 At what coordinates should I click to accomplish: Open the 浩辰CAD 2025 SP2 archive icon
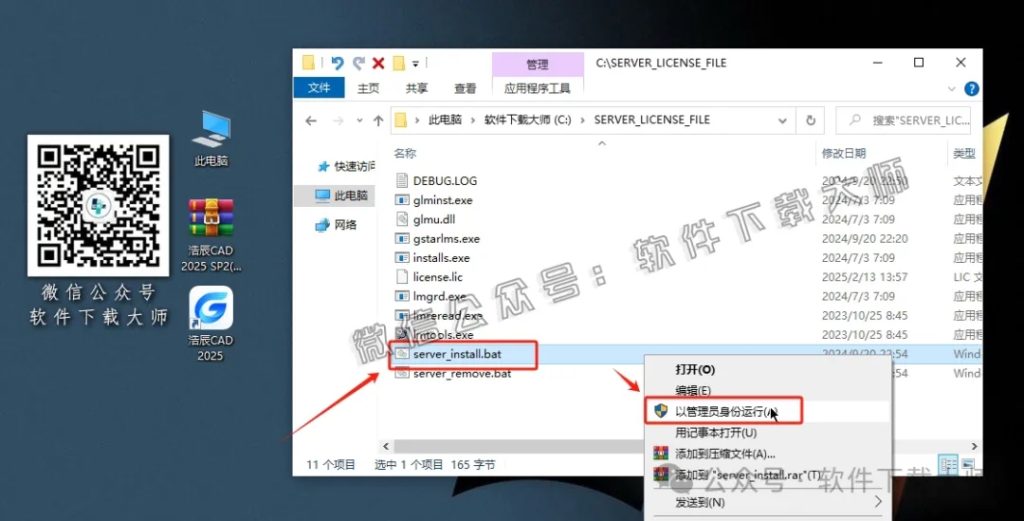(x=211, y=235)
